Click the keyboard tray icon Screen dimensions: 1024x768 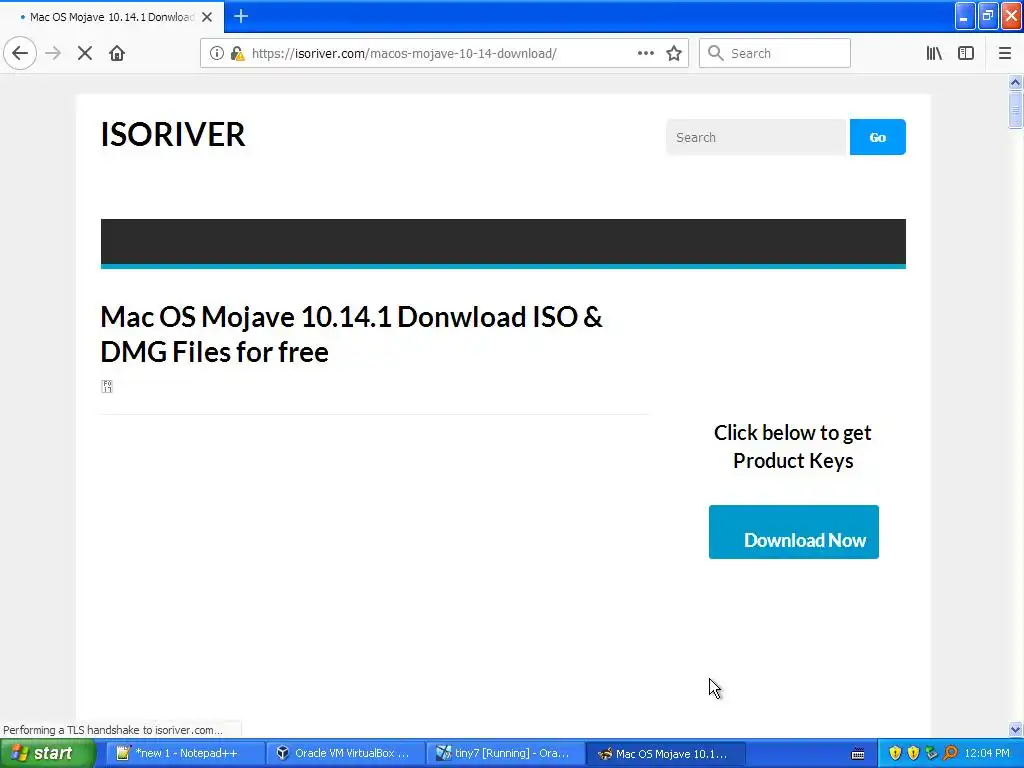(x=857, y=754)
